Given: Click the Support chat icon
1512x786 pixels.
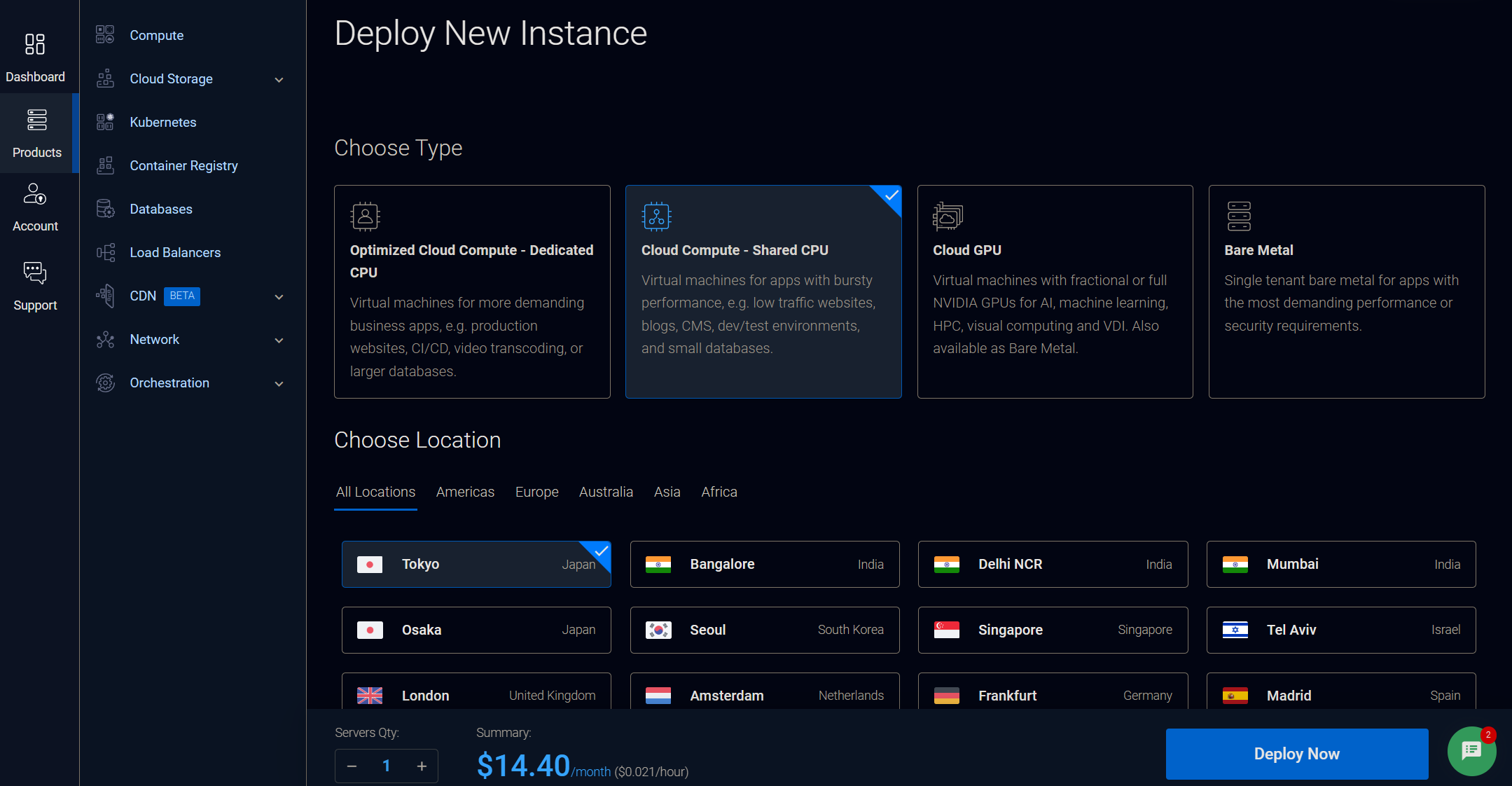Looking at the screenshot, I should click(x=36, y=273).
